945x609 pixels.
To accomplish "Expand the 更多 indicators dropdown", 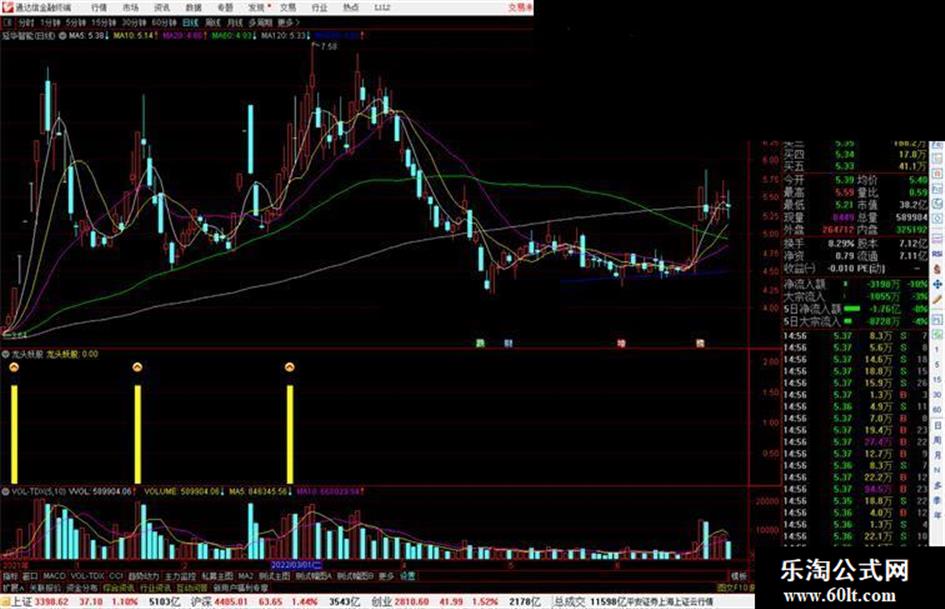I will [387, 576].
